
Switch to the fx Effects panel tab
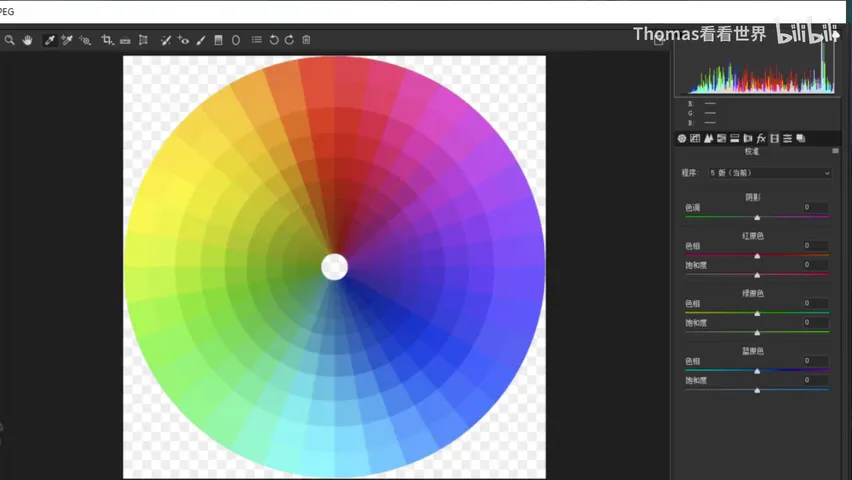tap(761, 139)
